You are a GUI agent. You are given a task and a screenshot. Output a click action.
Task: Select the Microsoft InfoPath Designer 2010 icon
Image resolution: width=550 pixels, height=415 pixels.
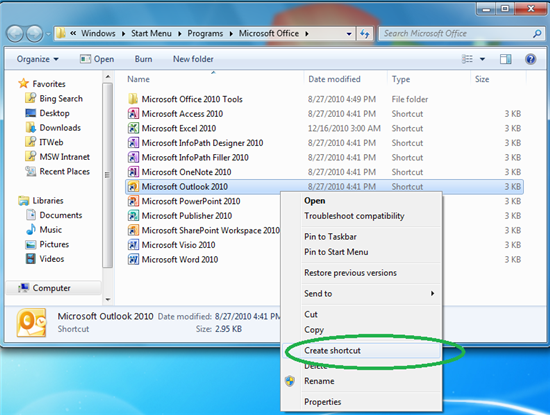click(133, 143)
